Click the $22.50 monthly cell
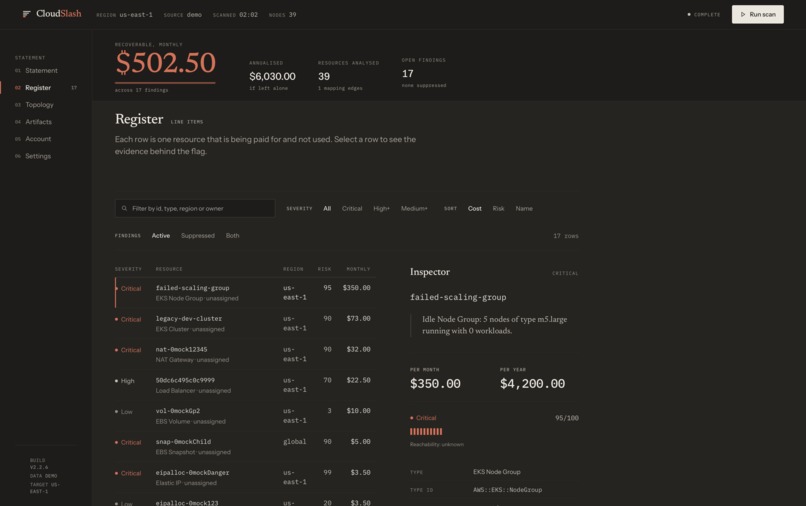The image size is (806, 506). pyautogui.click(x=358, y=381)
